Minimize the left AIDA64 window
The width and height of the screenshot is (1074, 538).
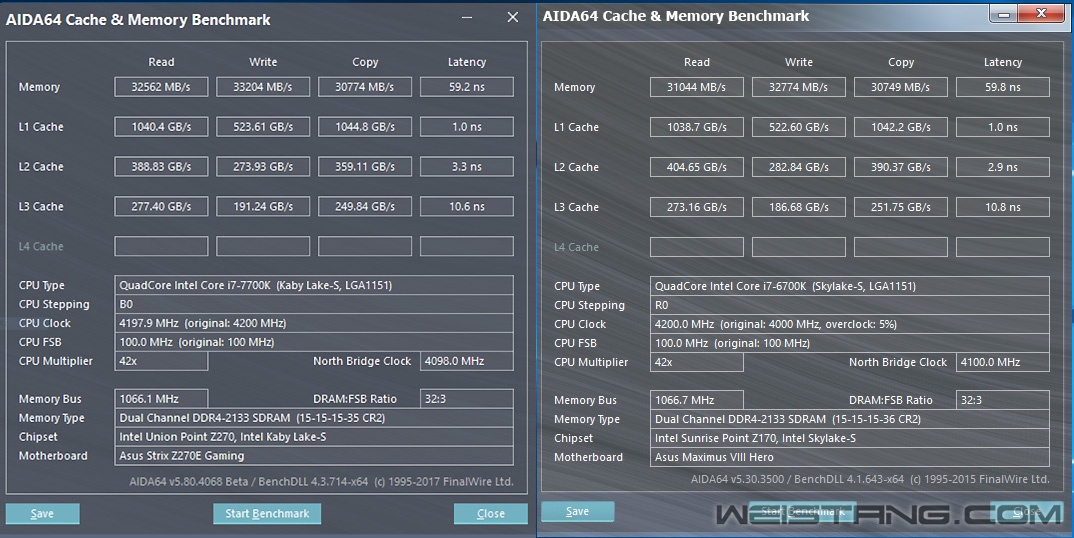coord(467,18)
